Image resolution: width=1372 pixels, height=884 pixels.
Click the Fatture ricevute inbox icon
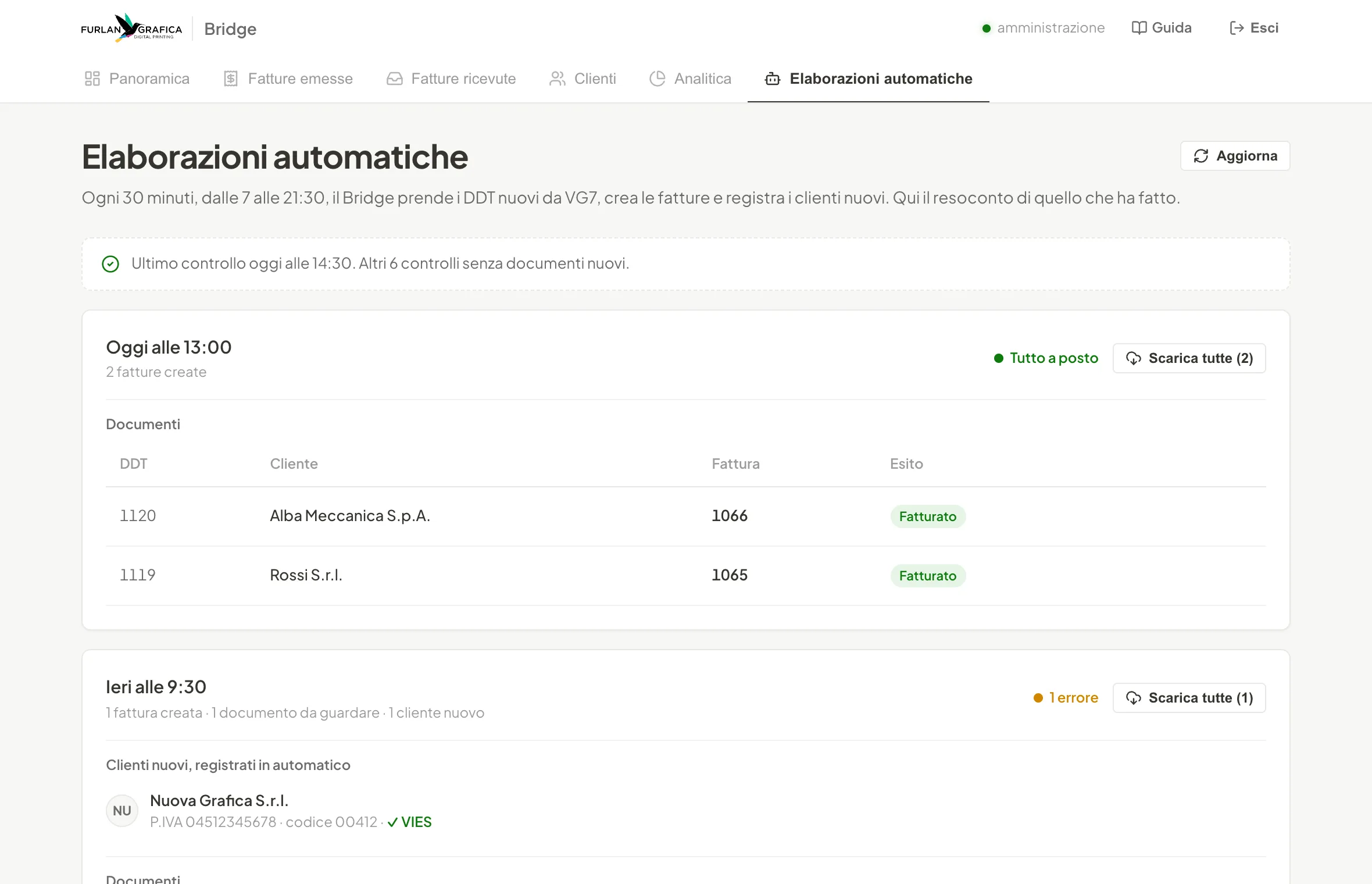tap(395, 79)
